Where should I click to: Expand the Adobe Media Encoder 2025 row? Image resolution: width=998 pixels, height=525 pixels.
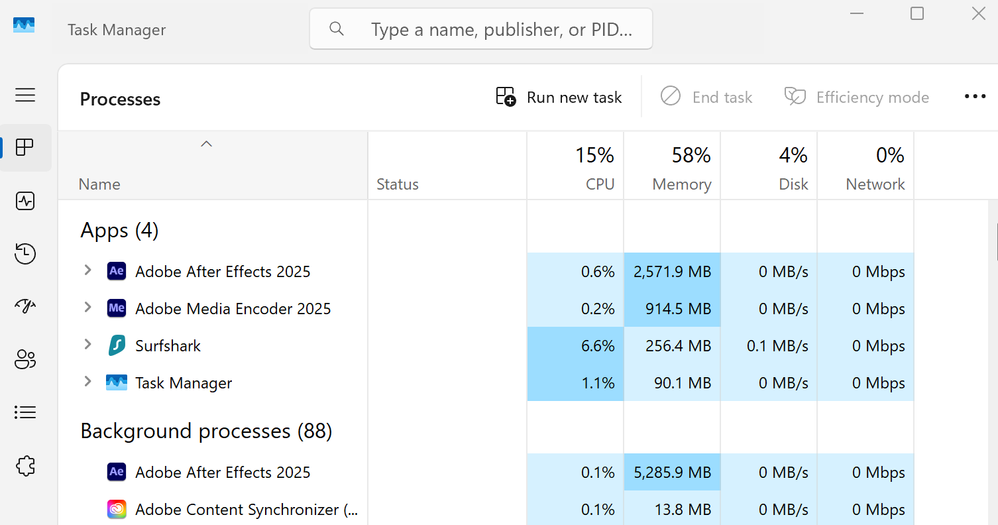pyautogui.click(x=88, y=307)
